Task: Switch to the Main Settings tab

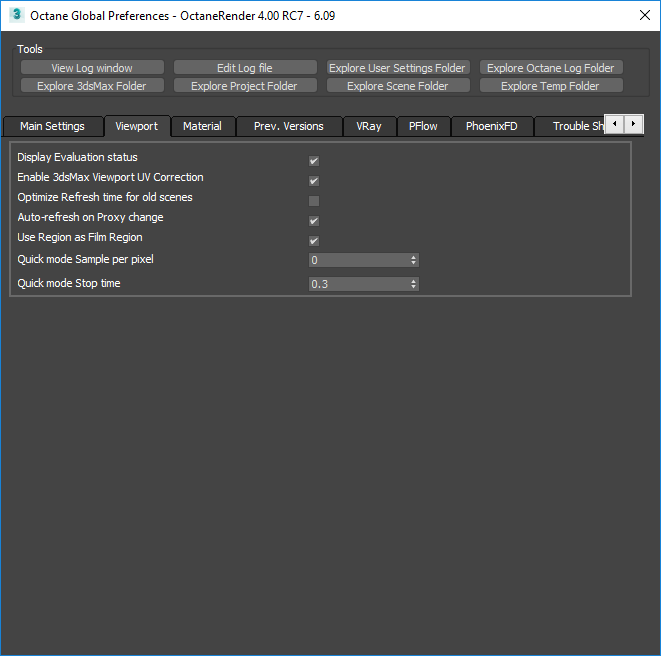Action: [x=53, y=126]
